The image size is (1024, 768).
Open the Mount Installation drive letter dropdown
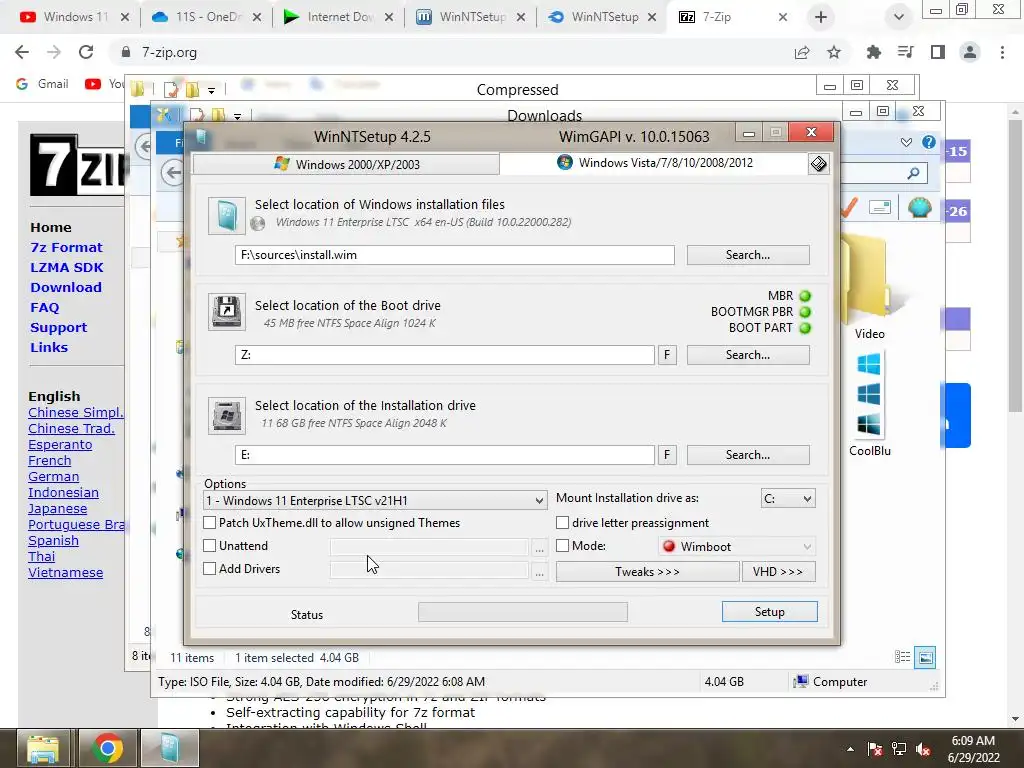click(788, 499)
